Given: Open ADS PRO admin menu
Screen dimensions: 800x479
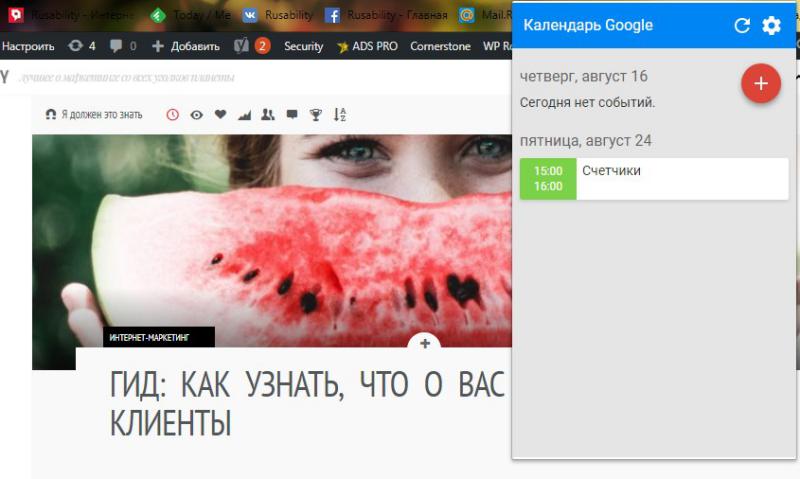Looking at the screenshot, I should [367, 46].
